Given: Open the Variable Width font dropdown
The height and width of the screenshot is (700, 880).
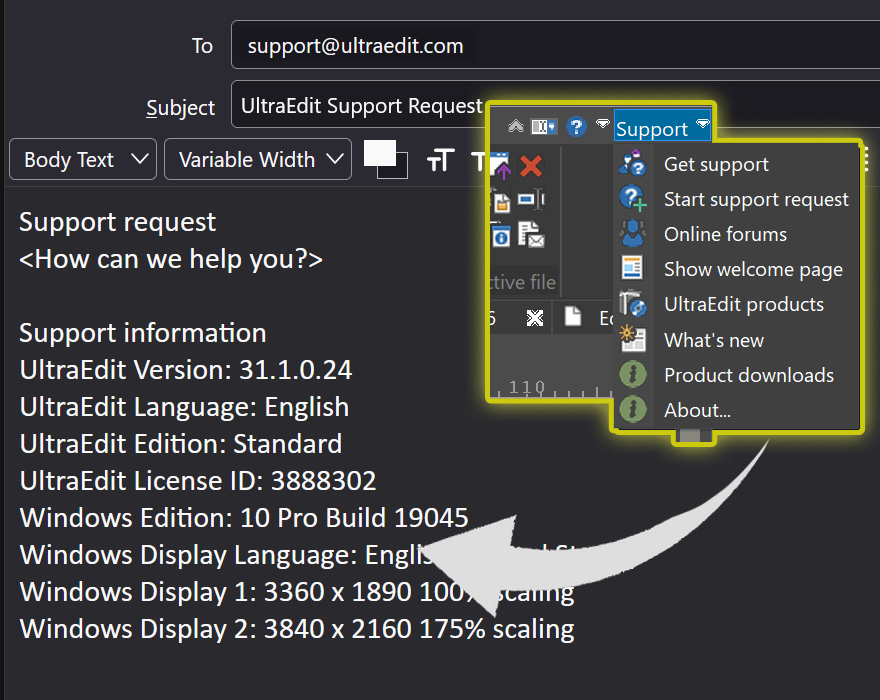Looking at the screenshot, I should pyautogui.click(x=258, y=159).
